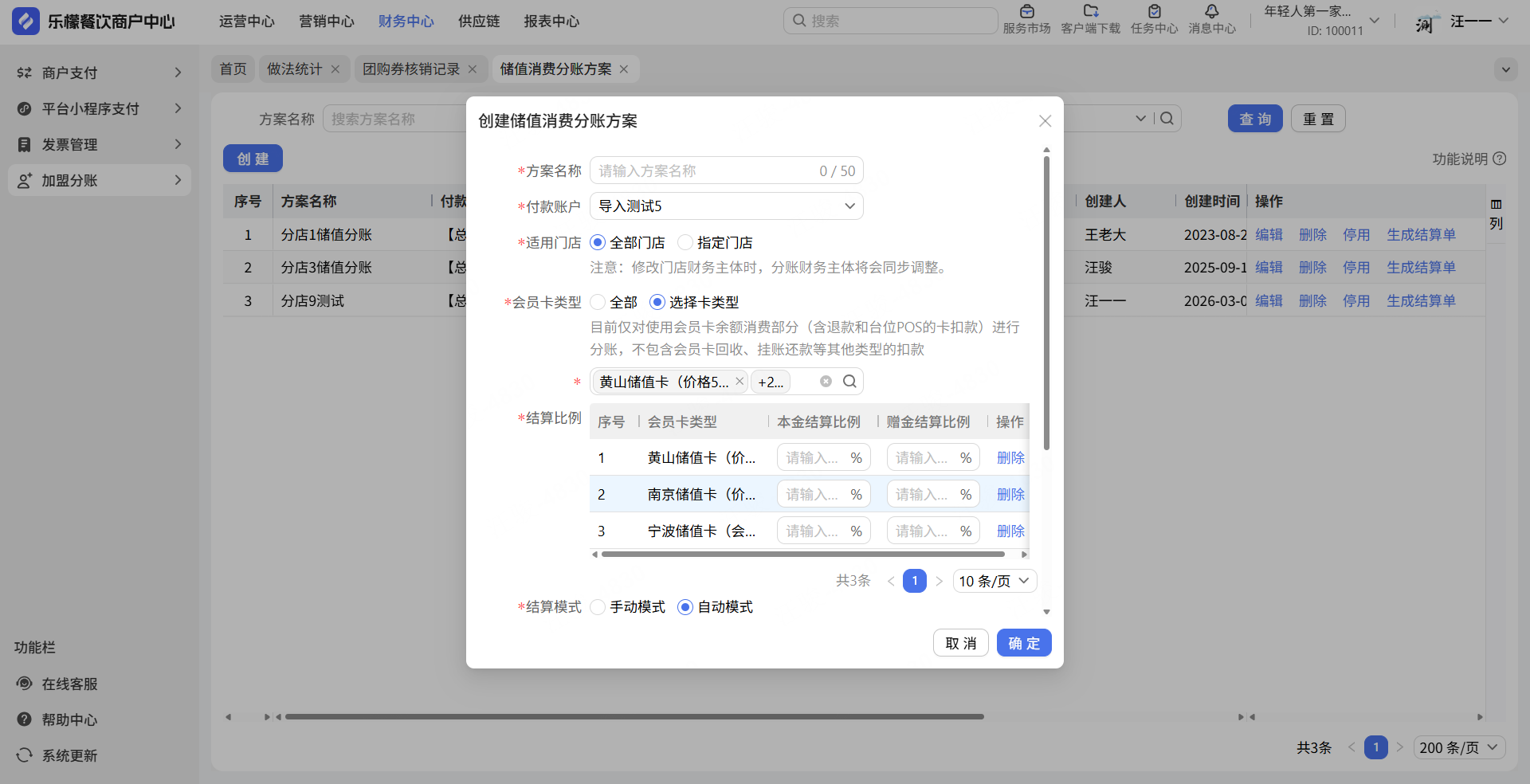Remove the 黄山储值卡 tag with its x icon

pyautogui.click(x=739, y=382)
